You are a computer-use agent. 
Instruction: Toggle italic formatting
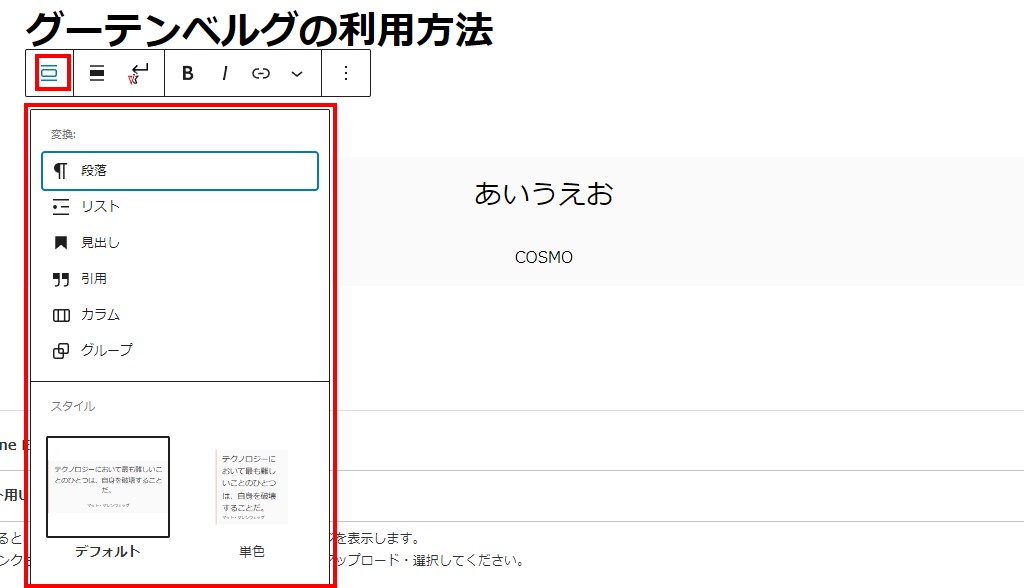point(225,73)
